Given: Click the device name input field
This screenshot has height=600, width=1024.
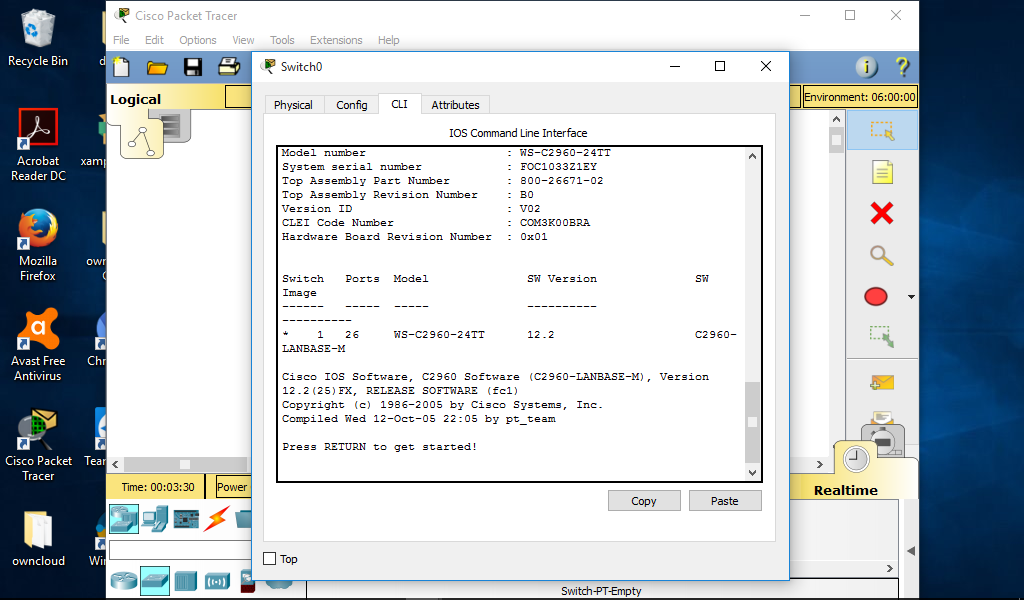Looking at the screenshot, I should tap(180, 550).
